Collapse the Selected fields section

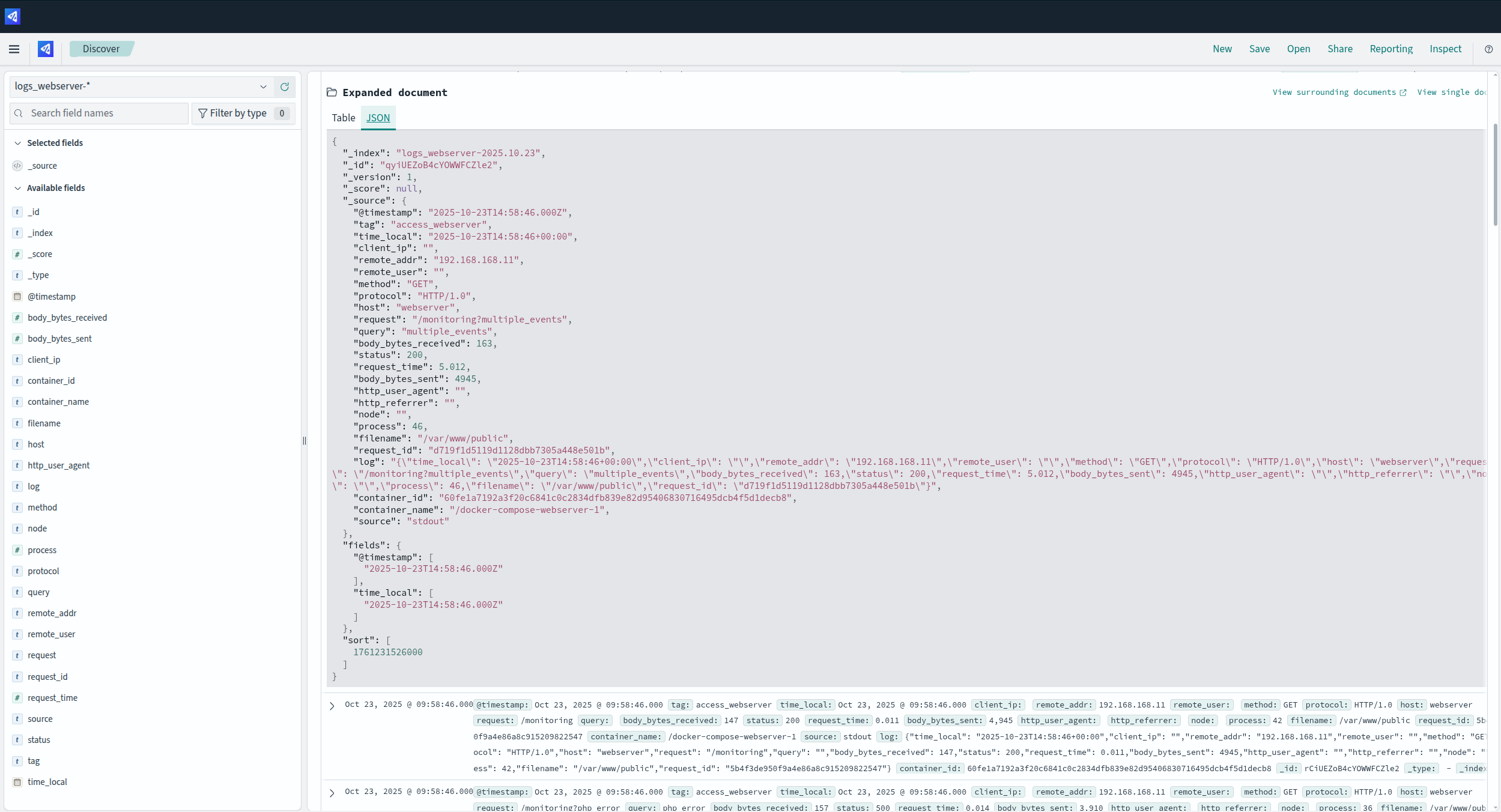(18, 143)
